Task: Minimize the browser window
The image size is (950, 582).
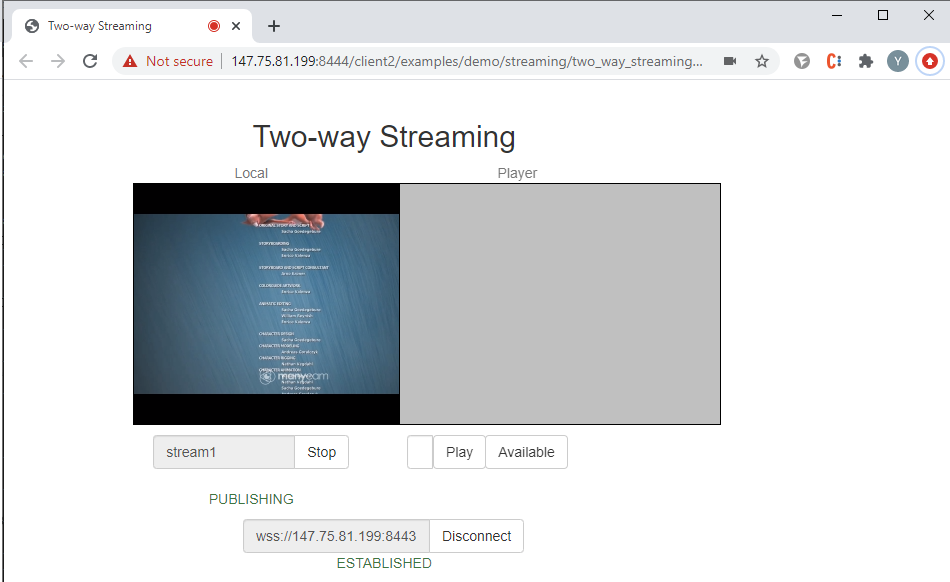Action: [837, 15]
